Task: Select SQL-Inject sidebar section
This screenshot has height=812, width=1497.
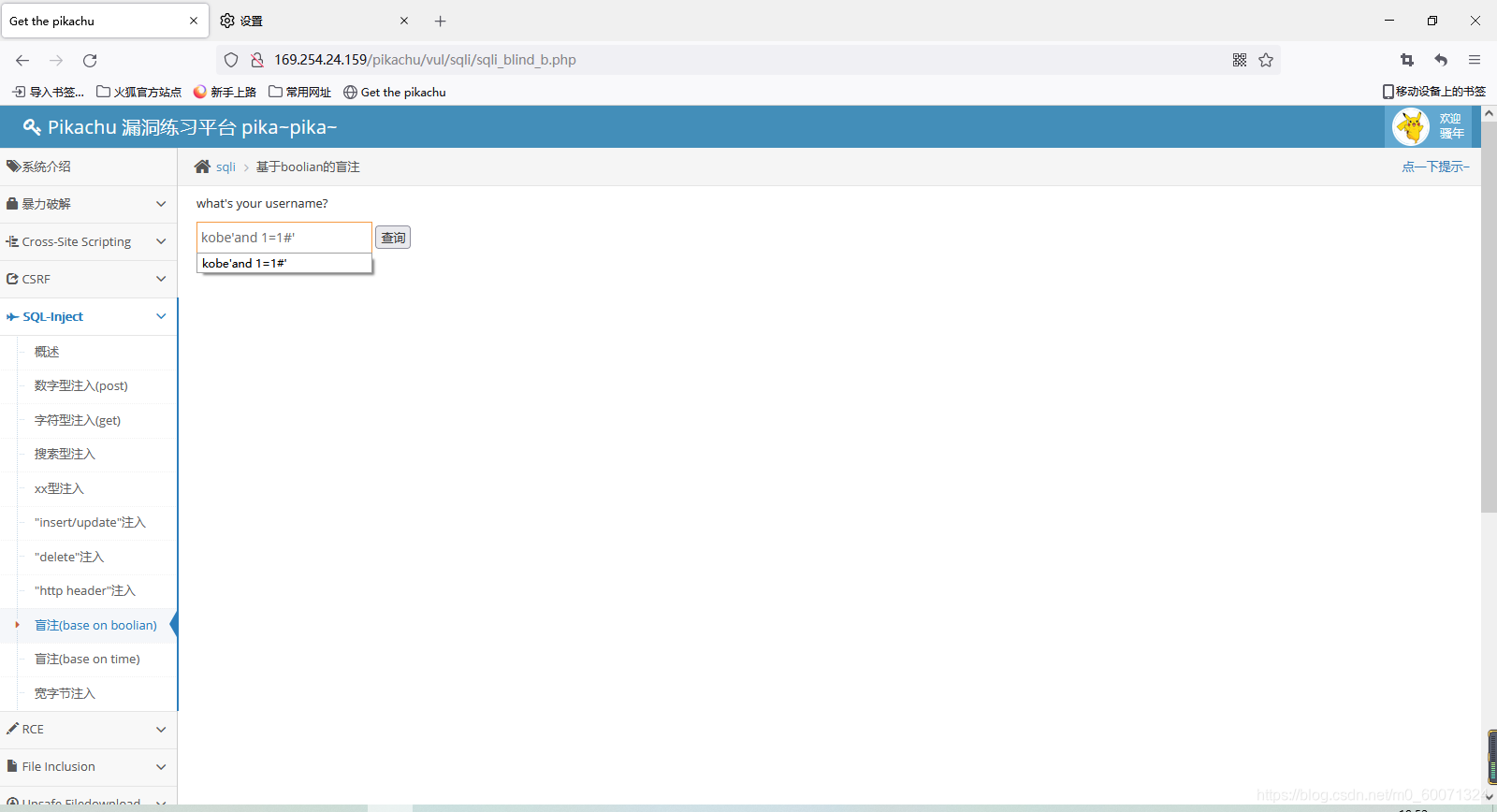Action: pyautogui.click(x=88, y=316)
